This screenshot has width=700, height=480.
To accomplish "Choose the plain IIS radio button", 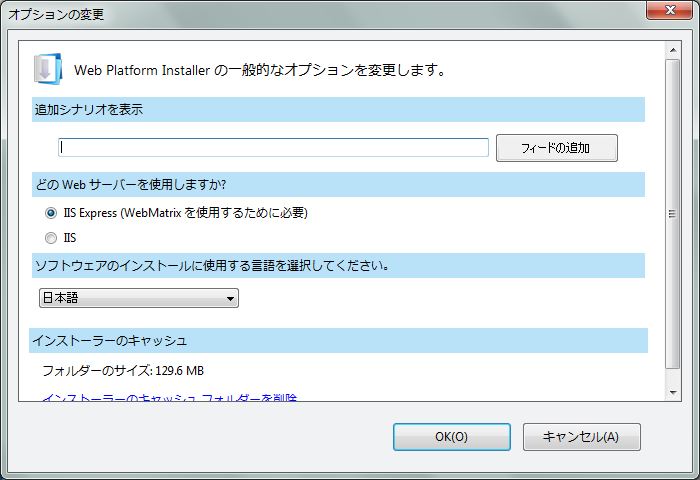I will click(51, 238).
